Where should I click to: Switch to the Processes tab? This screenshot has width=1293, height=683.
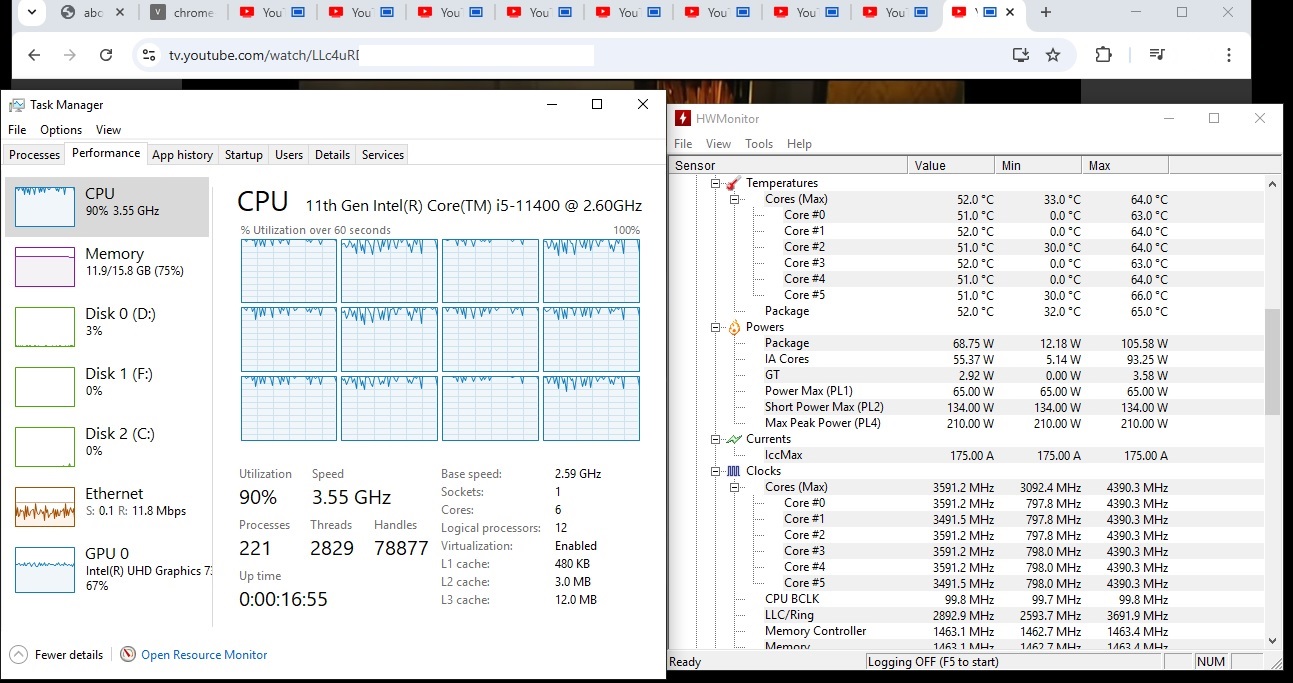[x=34, y=155]
